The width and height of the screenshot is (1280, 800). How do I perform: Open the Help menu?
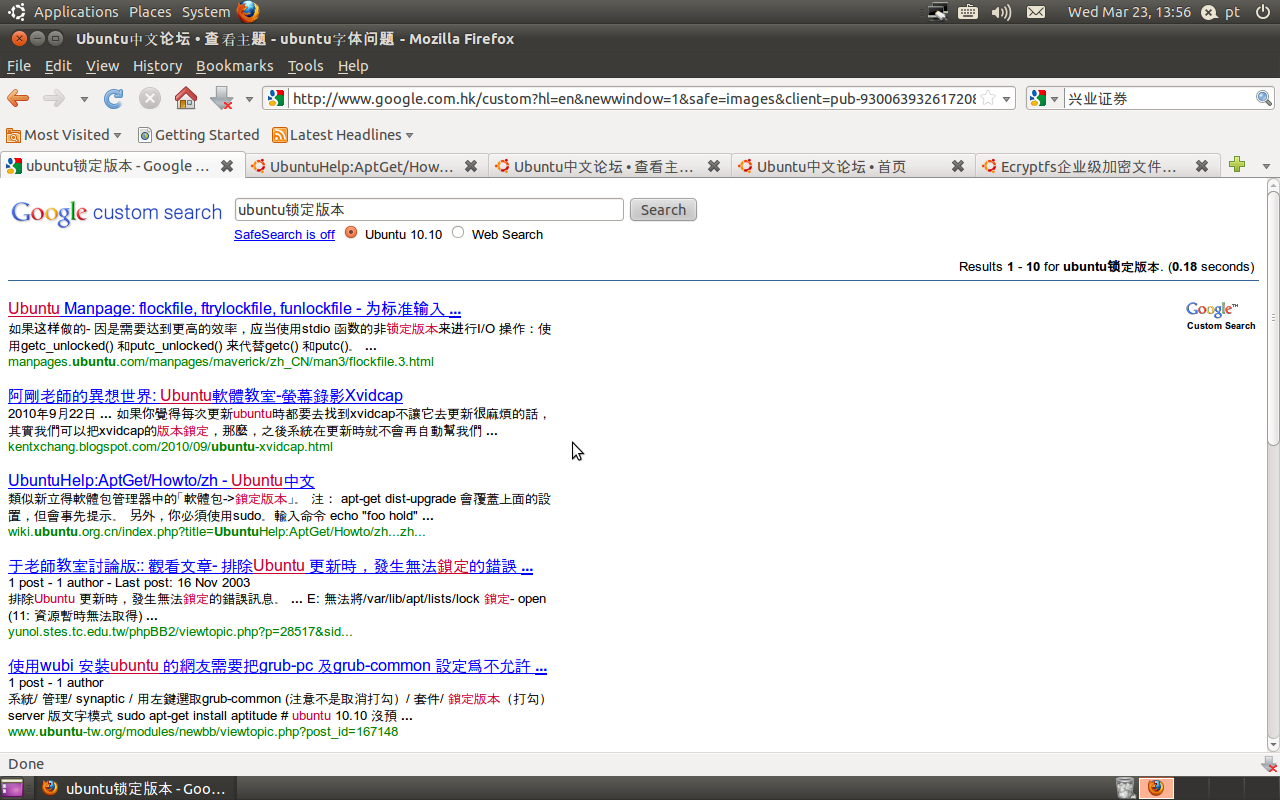353,65
